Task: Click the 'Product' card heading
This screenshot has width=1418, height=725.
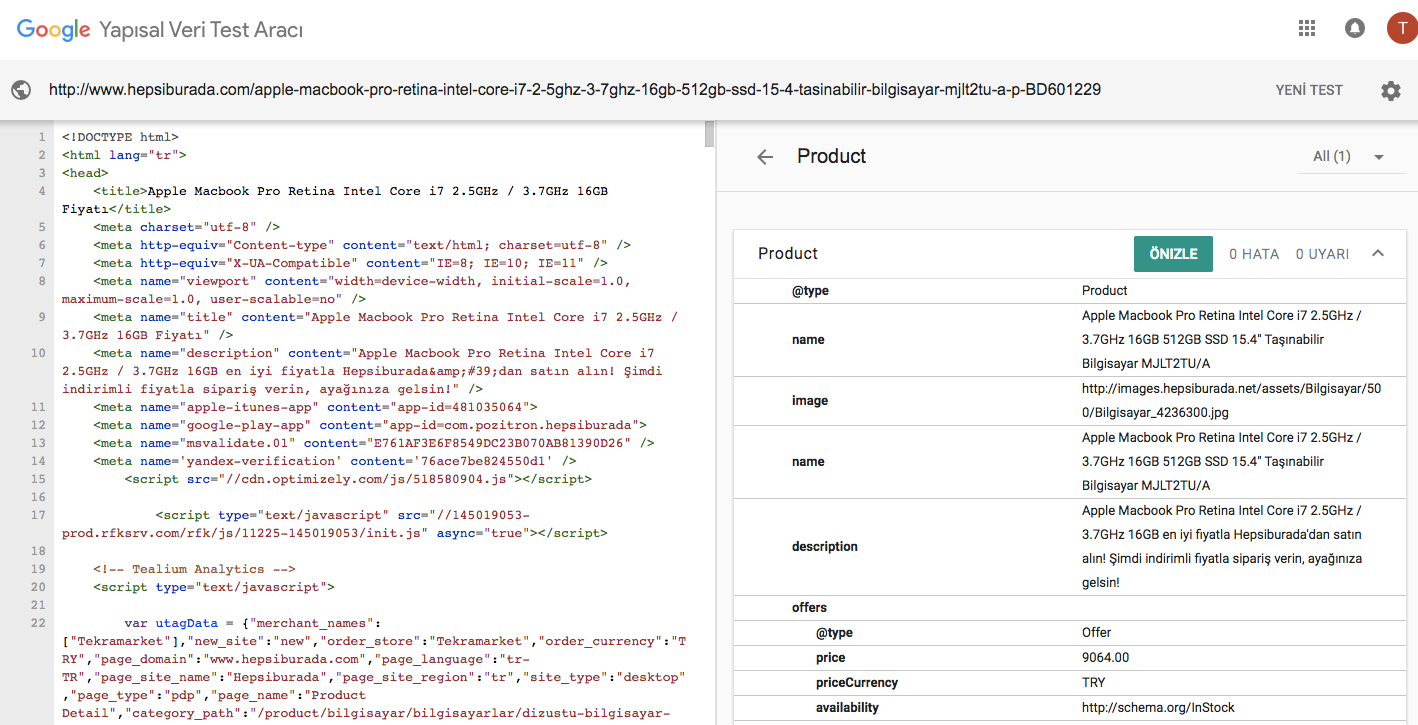Action: tap(788, 254)
